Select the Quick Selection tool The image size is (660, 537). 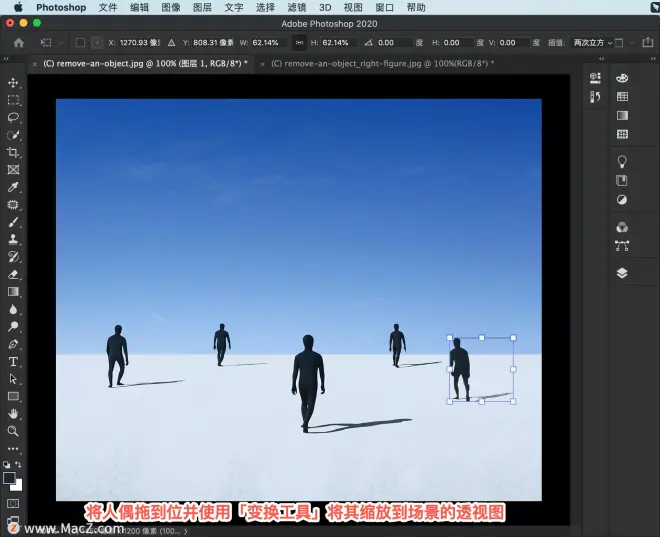pos(13,135)
